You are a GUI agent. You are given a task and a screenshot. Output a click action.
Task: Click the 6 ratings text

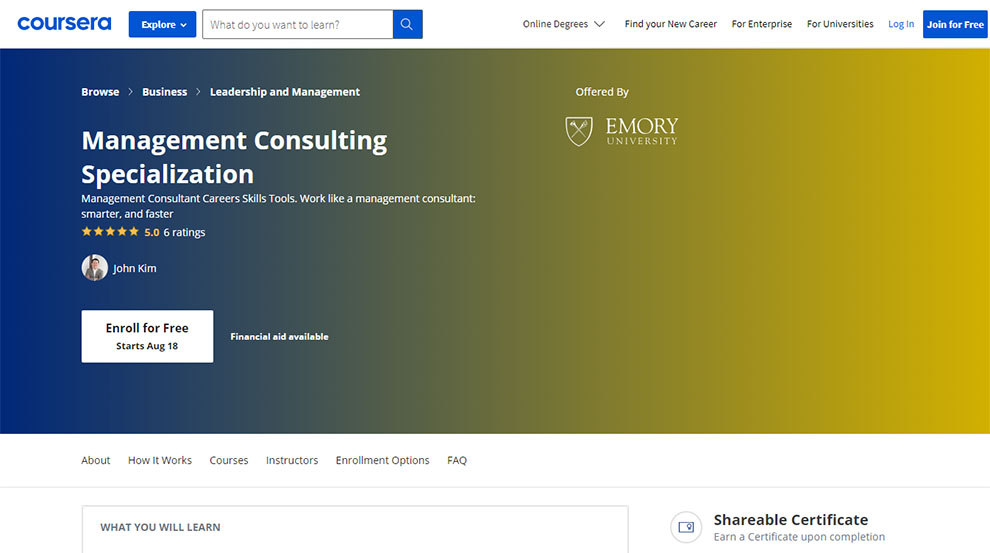click(184, 232)
